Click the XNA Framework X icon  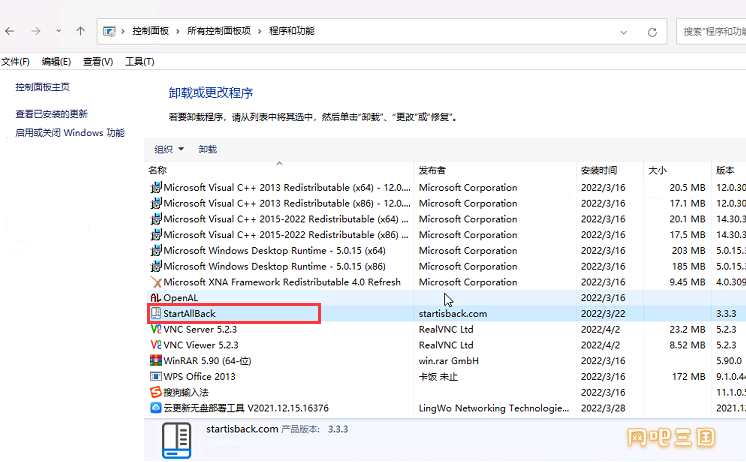156,282
